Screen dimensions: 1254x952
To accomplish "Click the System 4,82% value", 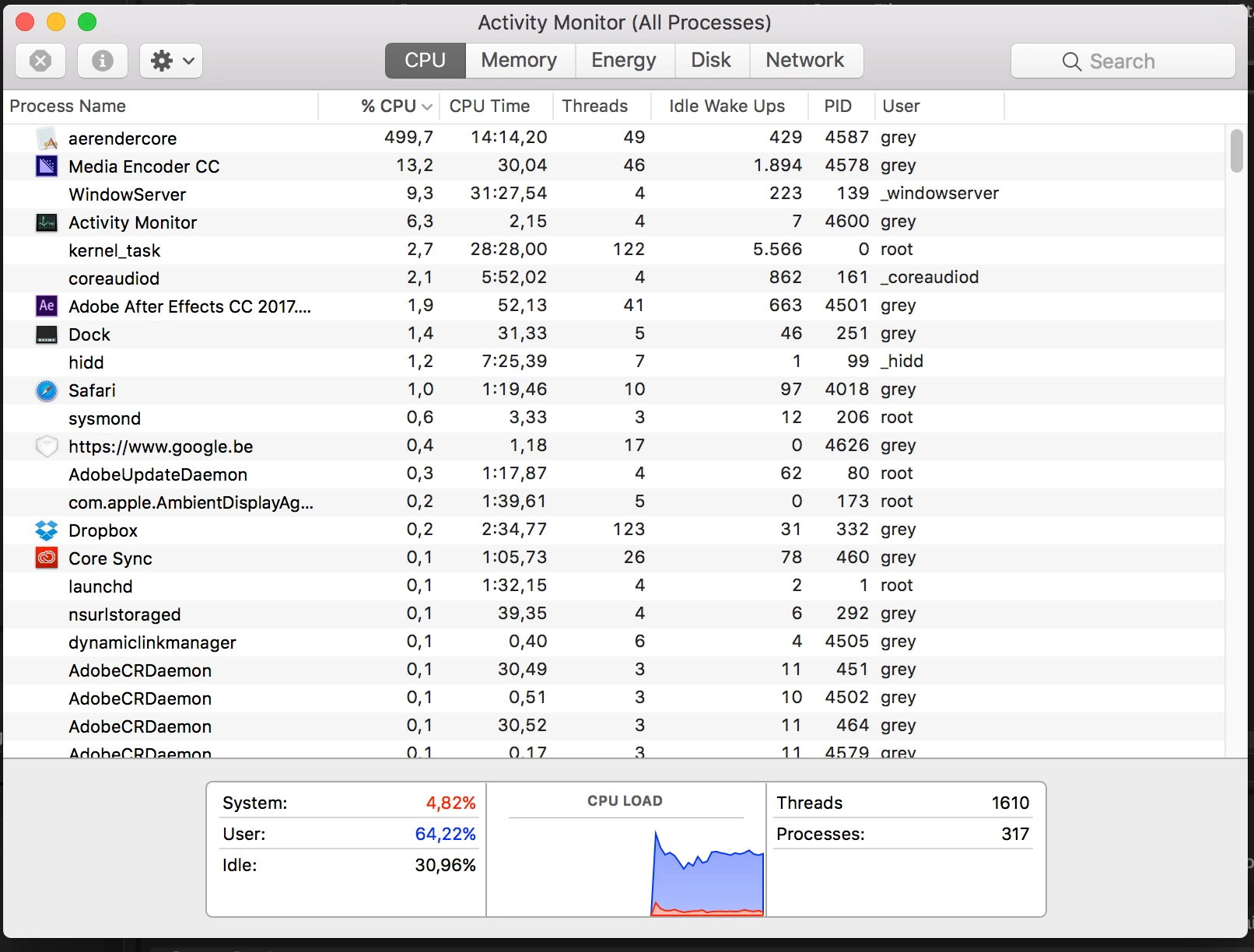I will point(450,803).
